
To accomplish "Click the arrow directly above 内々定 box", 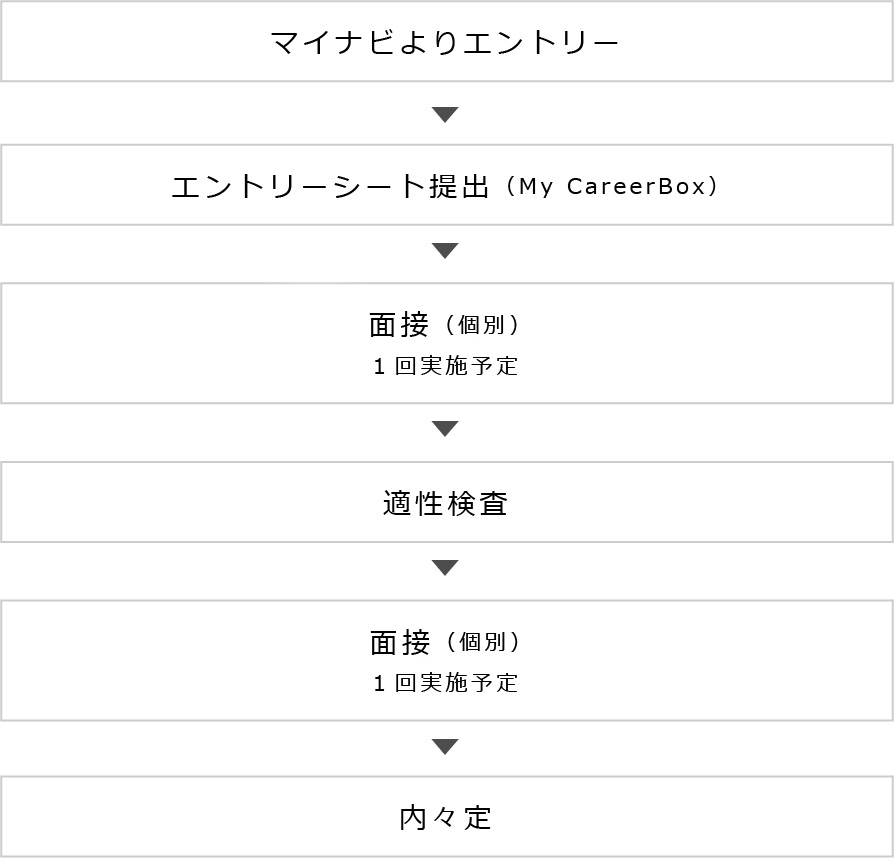I will tap(445, 747).
